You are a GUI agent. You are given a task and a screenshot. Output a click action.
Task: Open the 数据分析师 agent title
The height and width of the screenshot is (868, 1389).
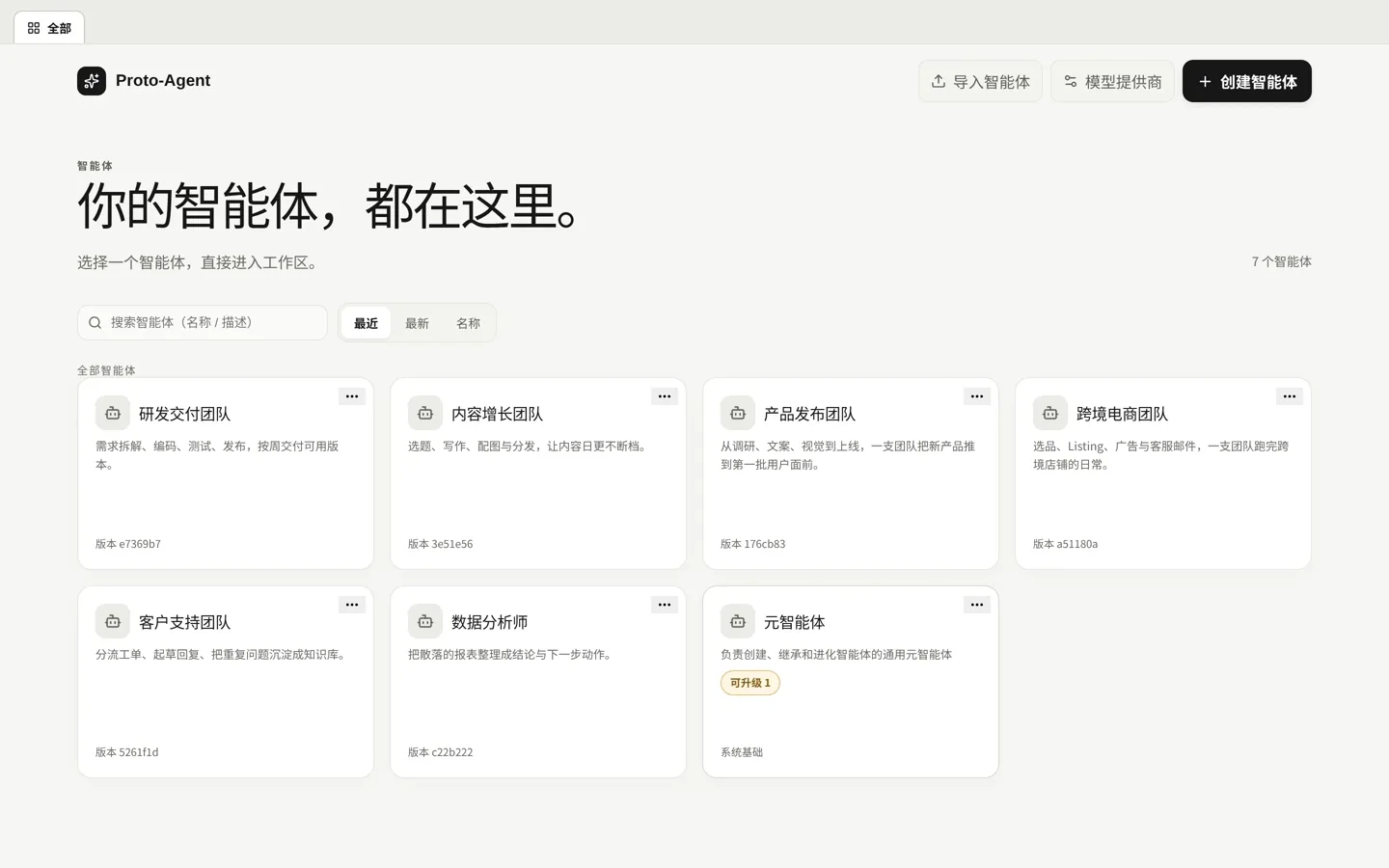(489, 622)
